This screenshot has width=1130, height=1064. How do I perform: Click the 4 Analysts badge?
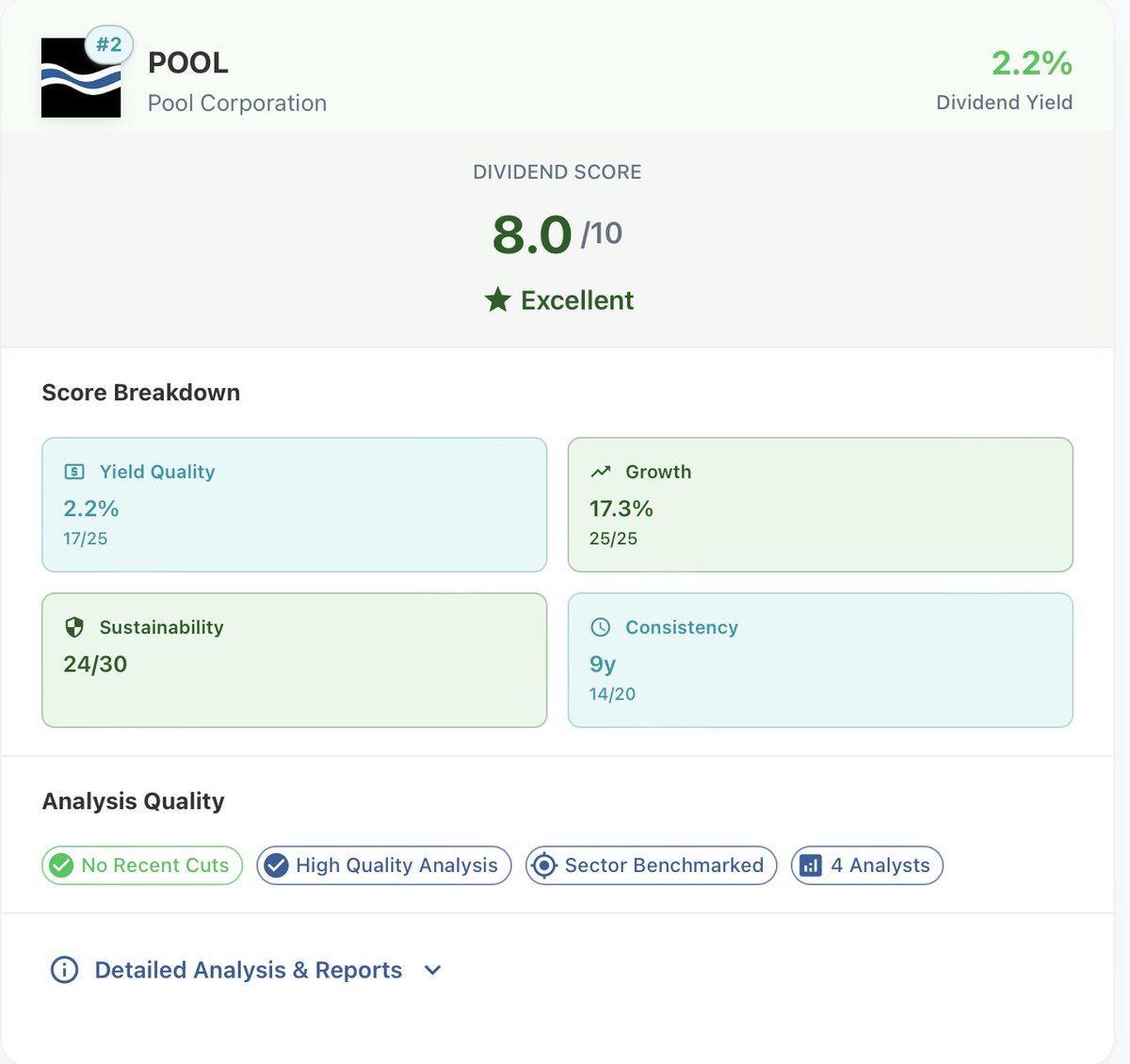(866, 865)
